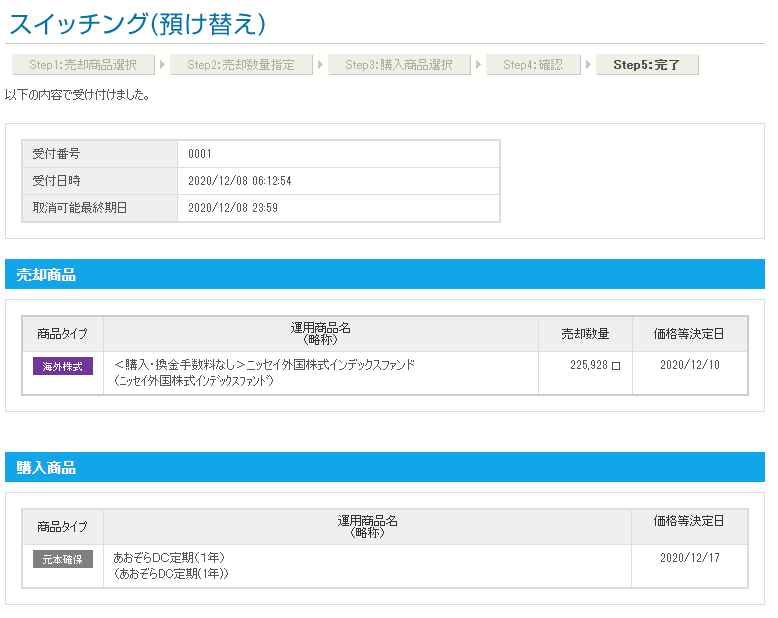778x618 pixels.
Task: Click the price date 2020/12/17
Action: pos(690,558)
